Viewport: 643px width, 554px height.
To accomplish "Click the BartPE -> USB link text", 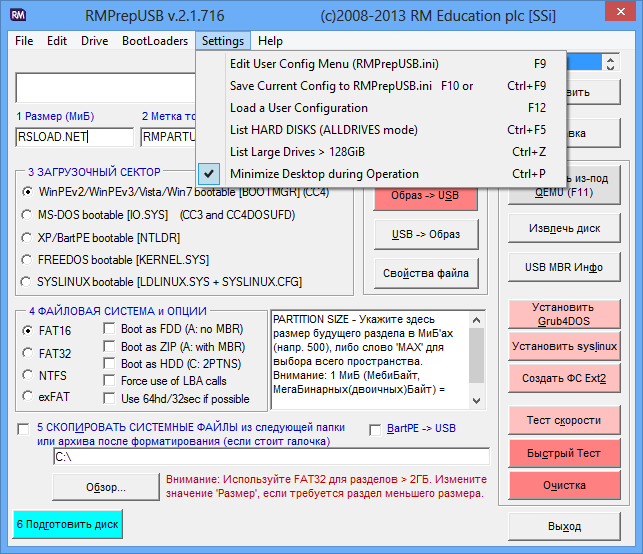I will tap(421, 429).
